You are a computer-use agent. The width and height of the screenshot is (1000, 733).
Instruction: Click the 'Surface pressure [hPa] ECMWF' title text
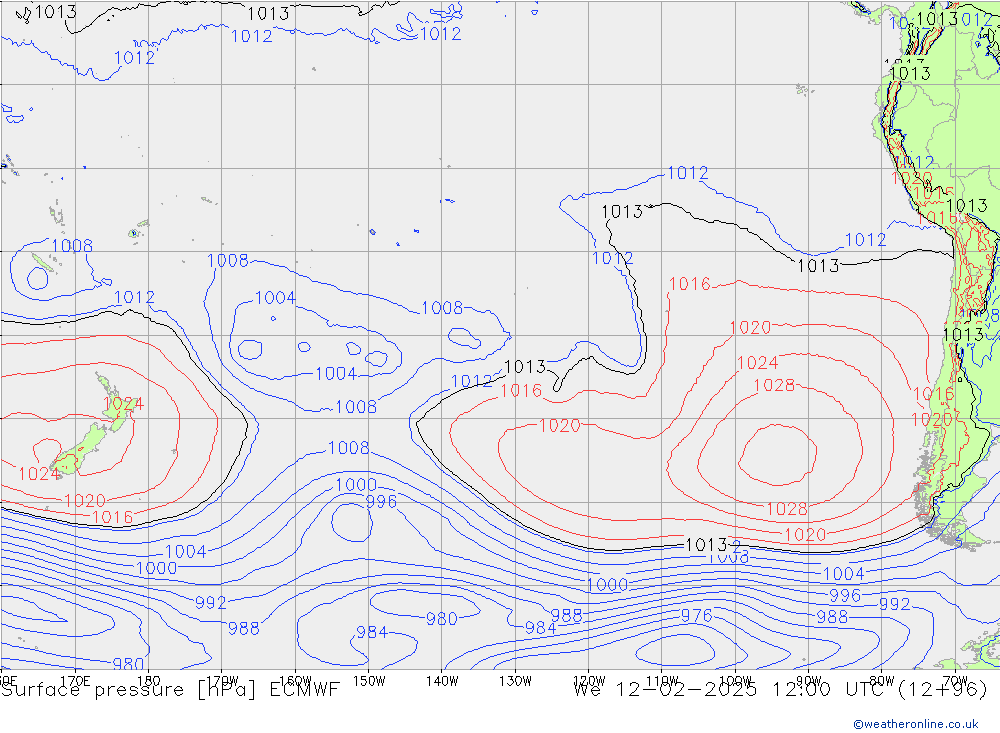point(170,690)
